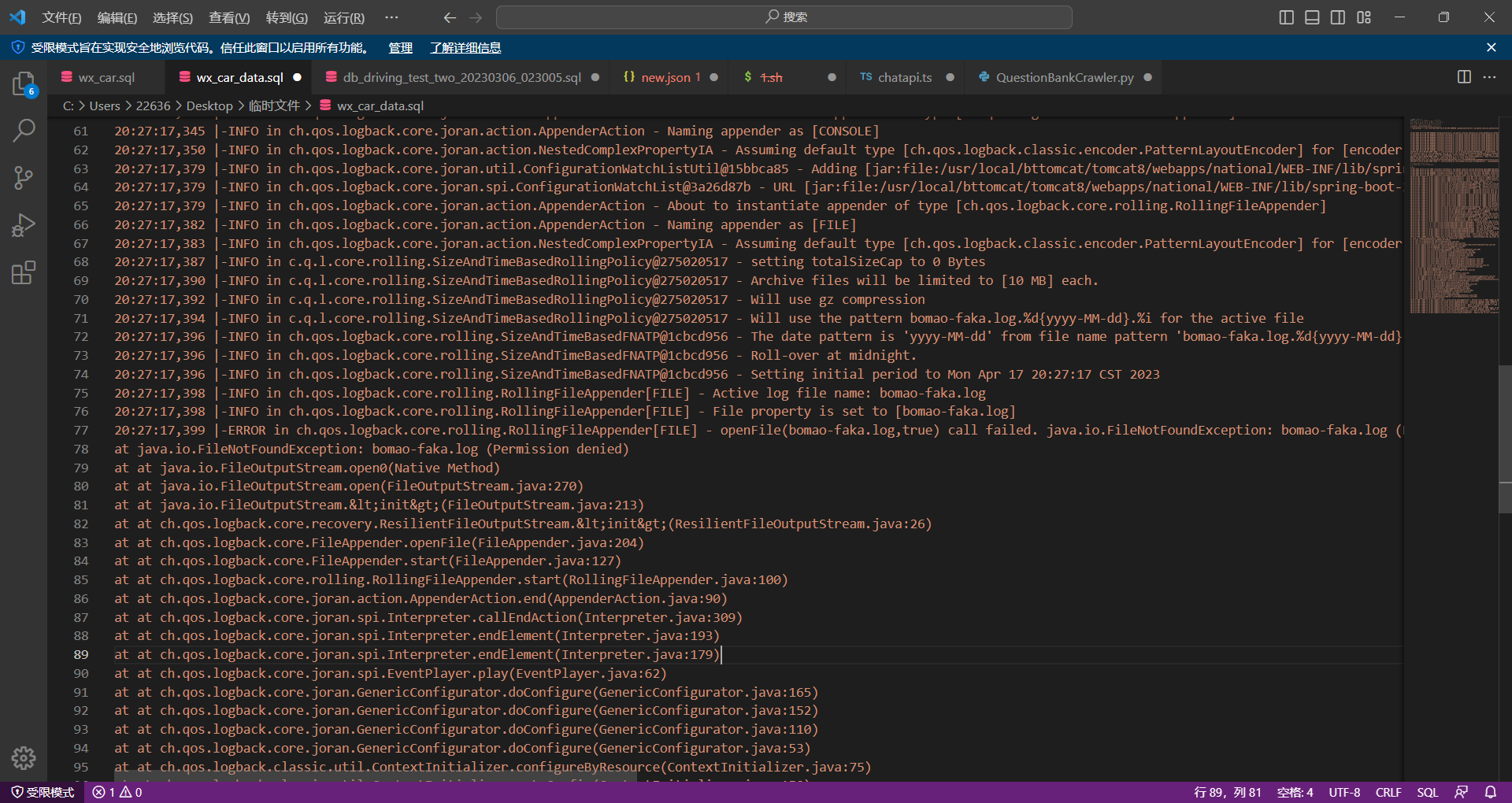This screenshot has height=803, width=1512.
Task: Toggle the primary sidebar layout button
Action: 1286,17
